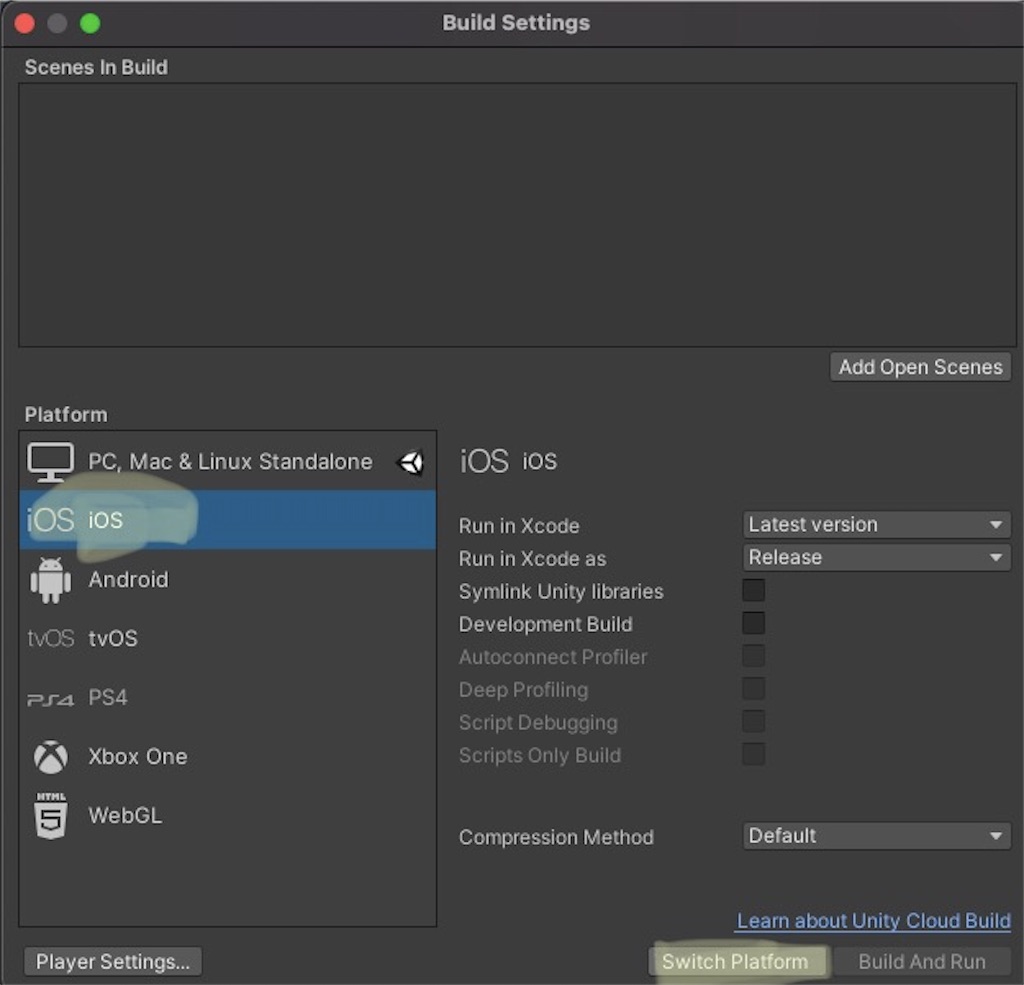Viewport: 1024px width, 985px height.
Task: Click the Unity logo on the Standalone row
Action: (x=411, y=462)
